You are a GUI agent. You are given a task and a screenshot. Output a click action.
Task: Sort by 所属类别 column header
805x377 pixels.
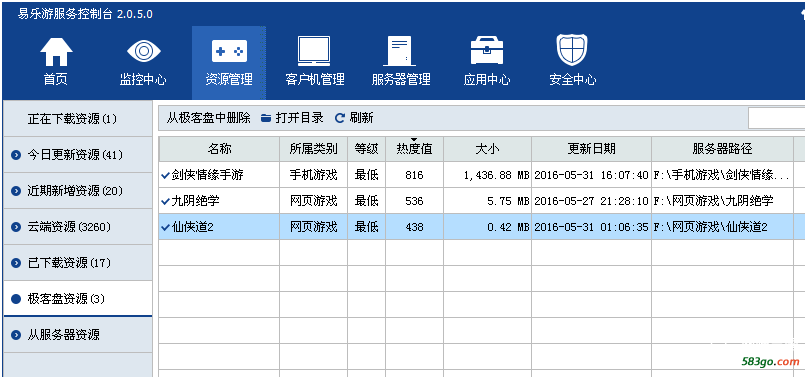[314, 149]
